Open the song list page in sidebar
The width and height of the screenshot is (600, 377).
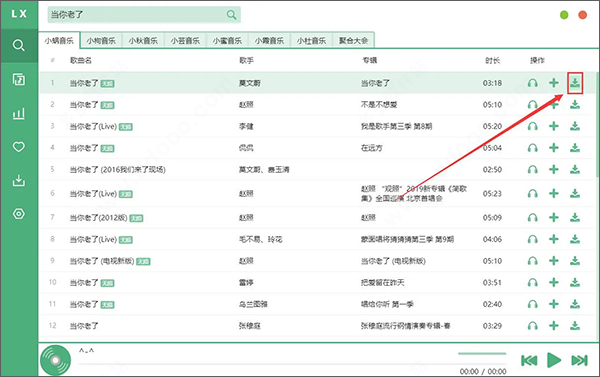19,79
